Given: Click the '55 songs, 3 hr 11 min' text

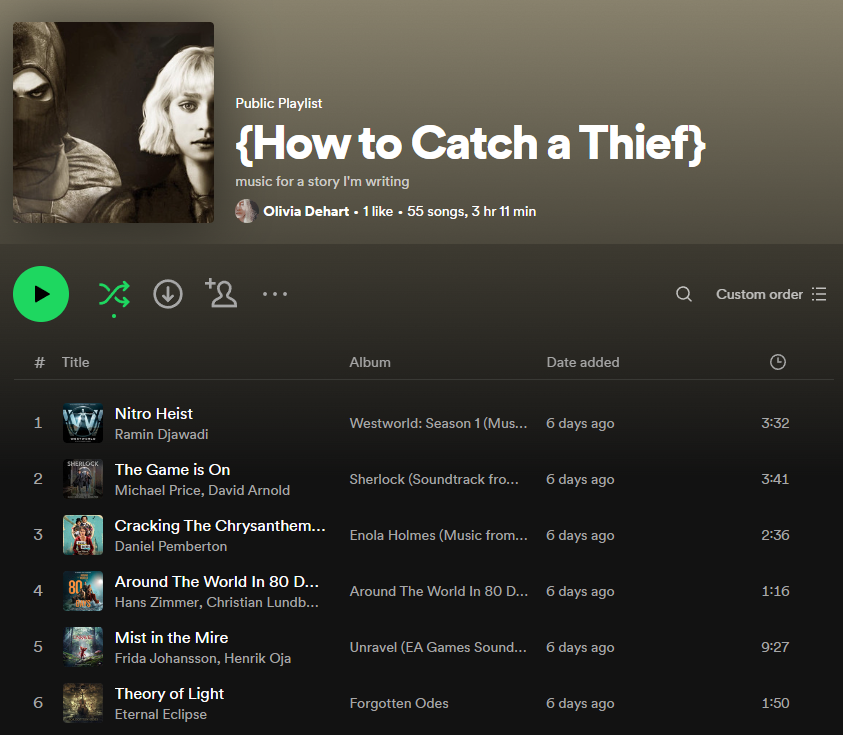Looking at the screenshot, I should (x=471, y=211).
